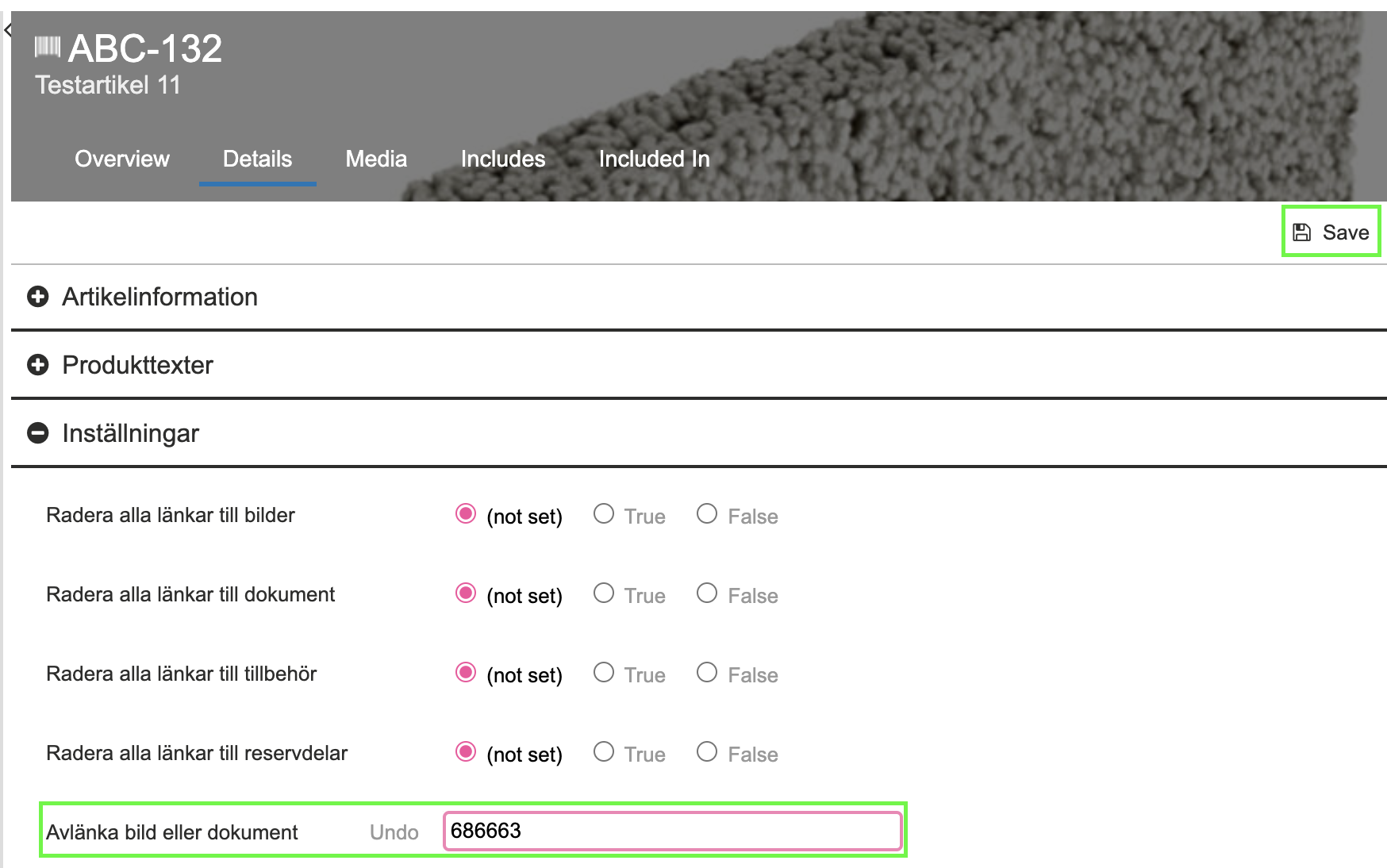Click the barcode icon beside ABC-132
1387x868 pixels.
point(48,48)
